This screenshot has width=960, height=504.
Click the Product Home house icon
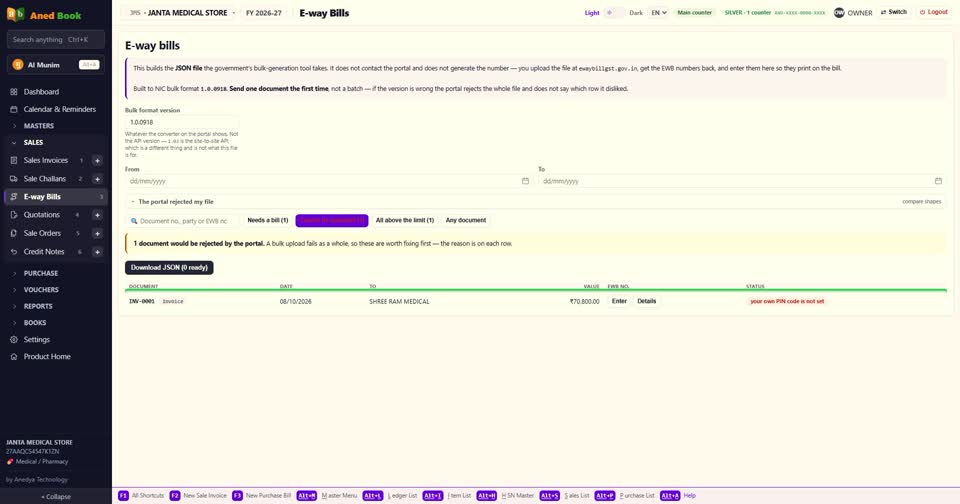[14, 356]
